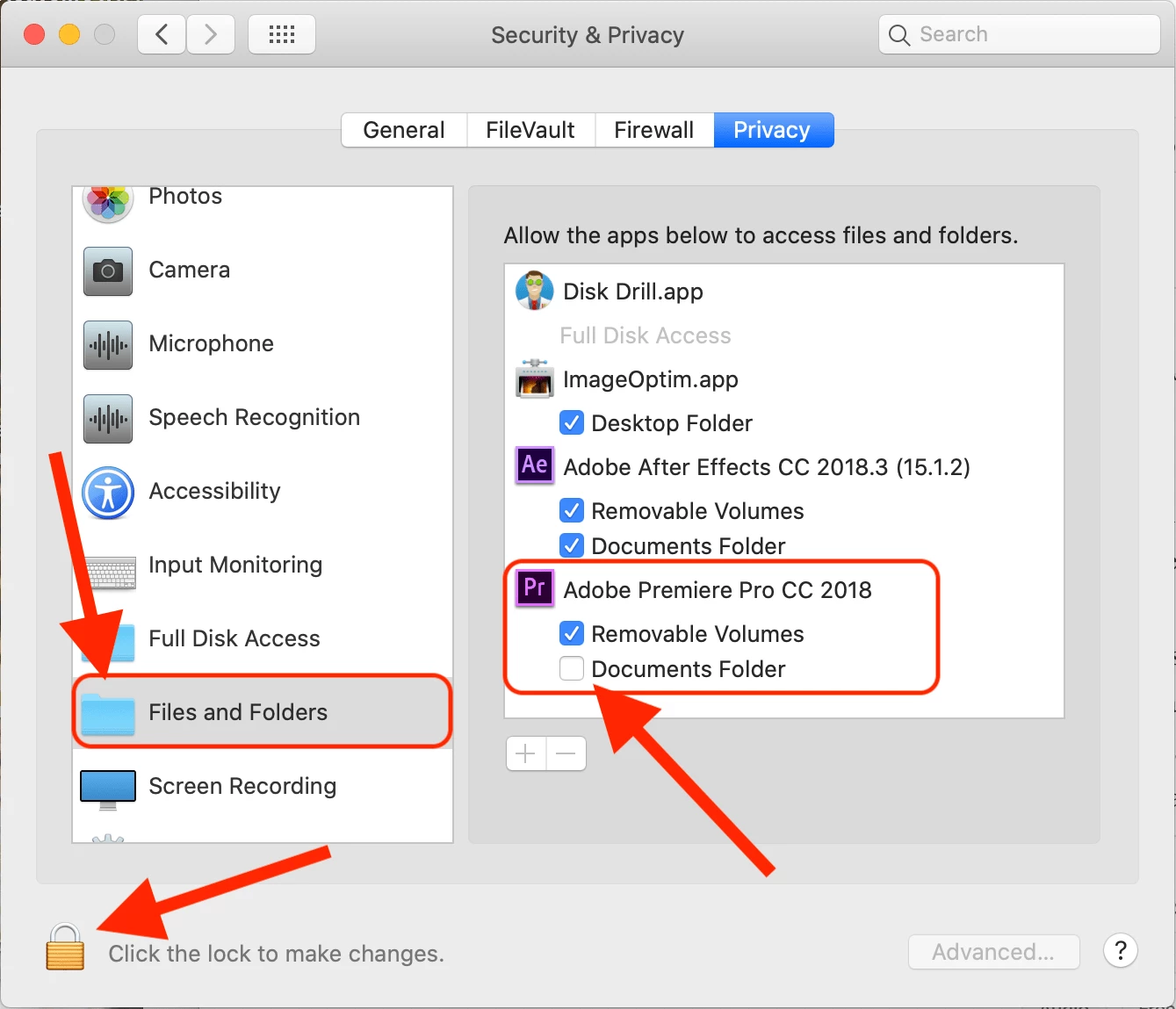Show all preferences grid button
The image size is (1176, 1009).
[282, 34]
